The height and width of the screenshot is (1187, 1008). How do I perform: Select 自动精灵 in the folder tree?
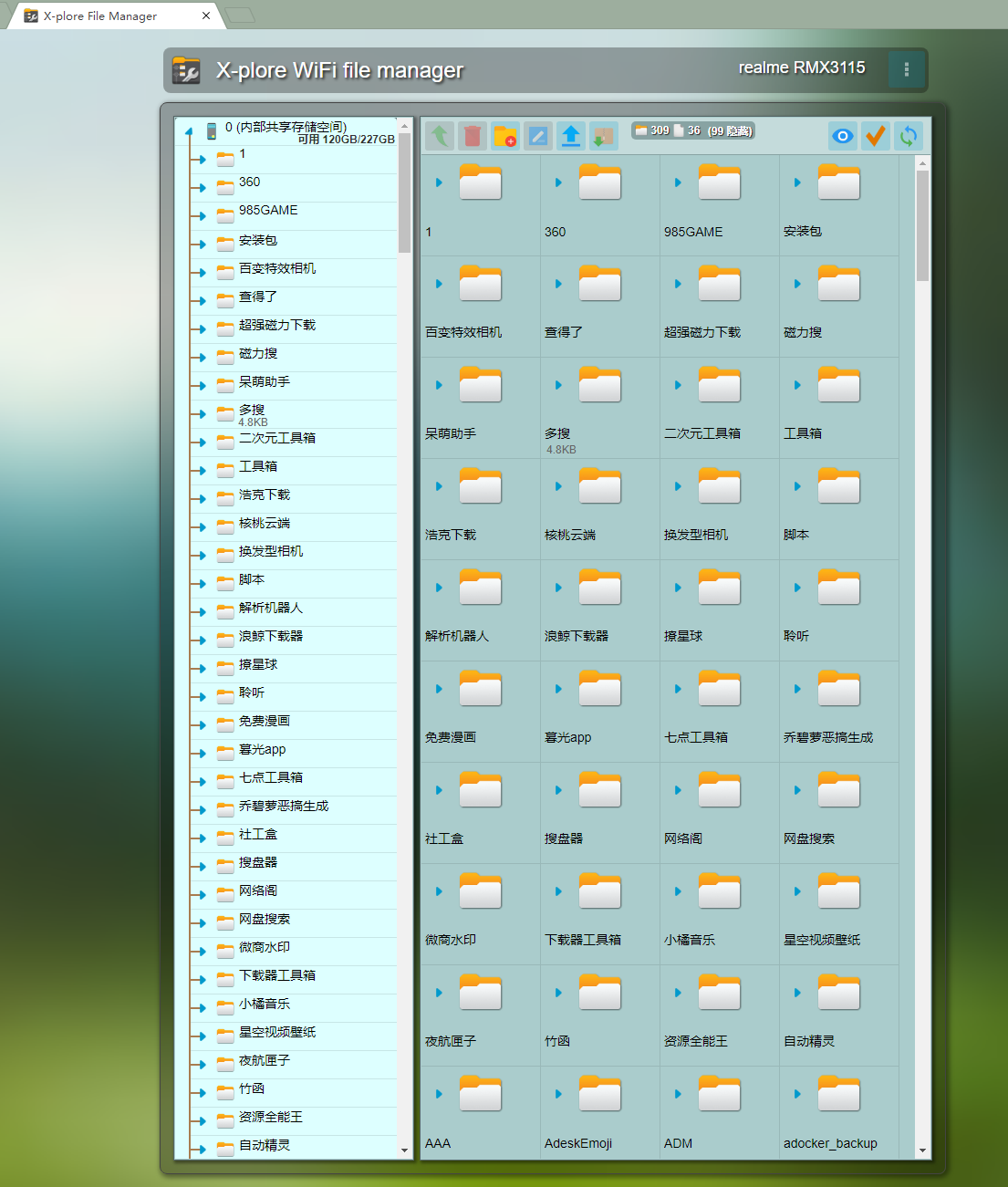coord(265,1145)
